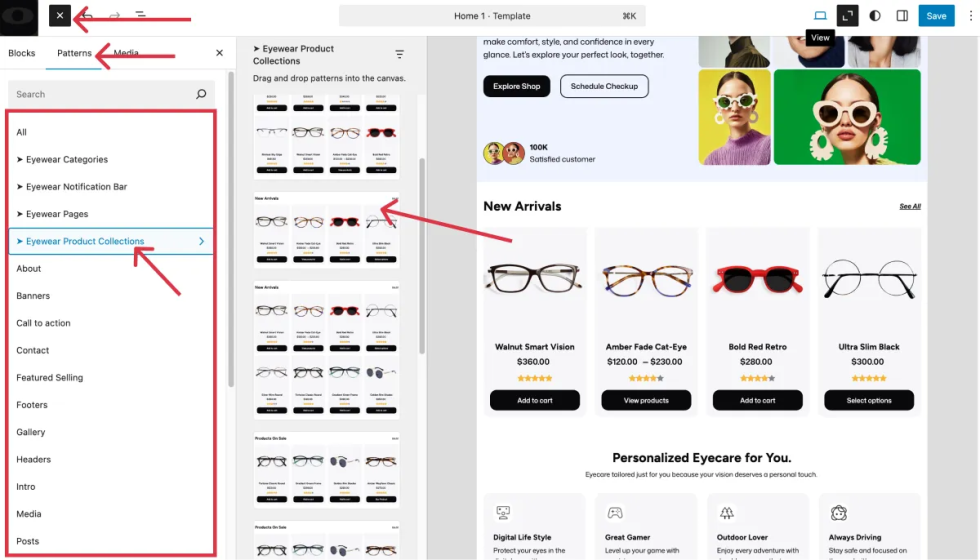Screen dimensions: 980x560
Task: Click the pattern list scrollbar
Action: [x=422, y=255]
